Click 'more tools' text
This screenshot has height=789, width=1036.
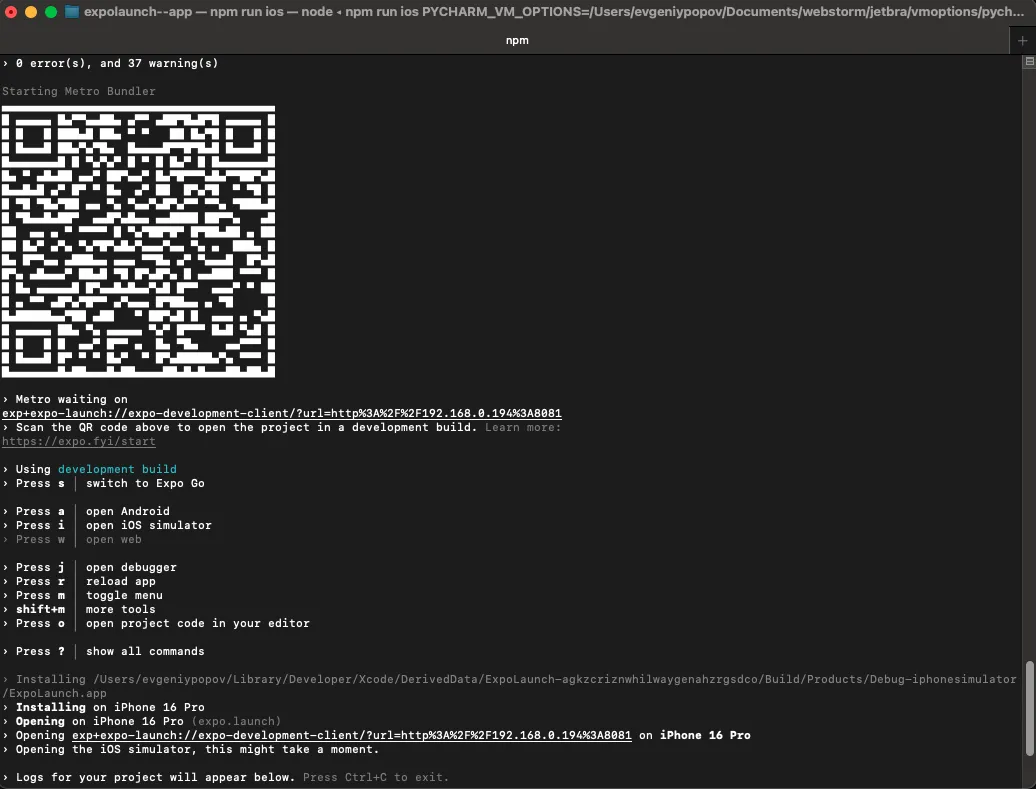(121, 609)
